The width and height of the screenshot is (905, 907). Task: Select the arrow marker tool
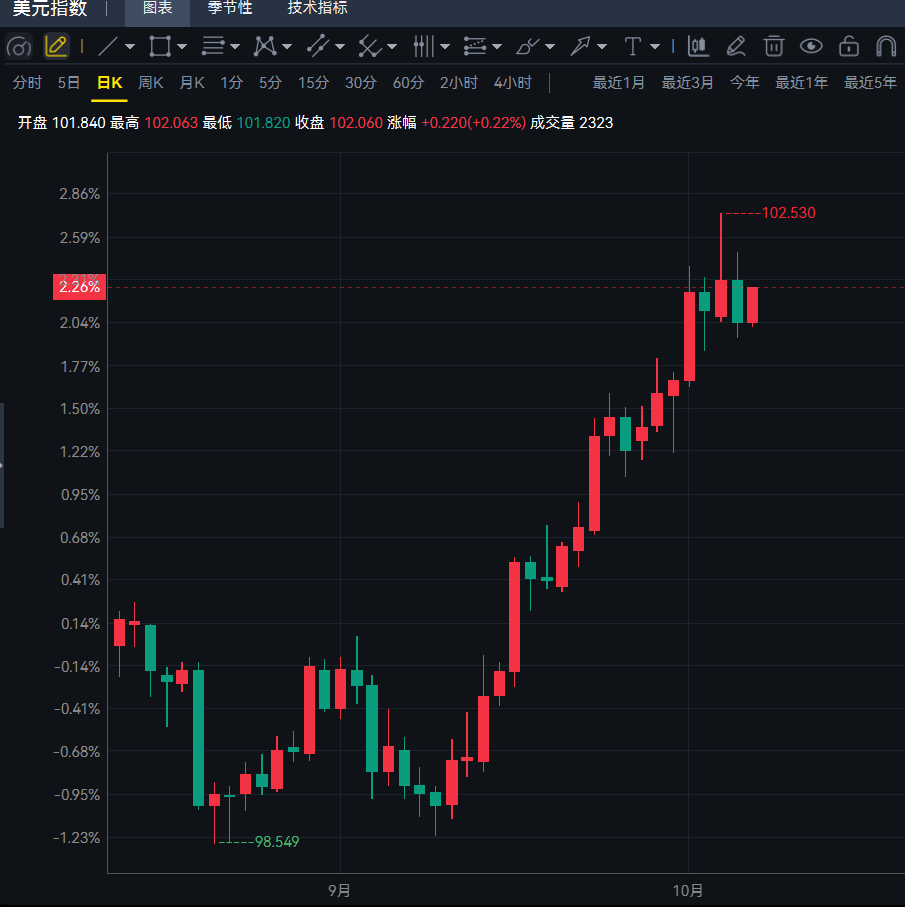580,46
